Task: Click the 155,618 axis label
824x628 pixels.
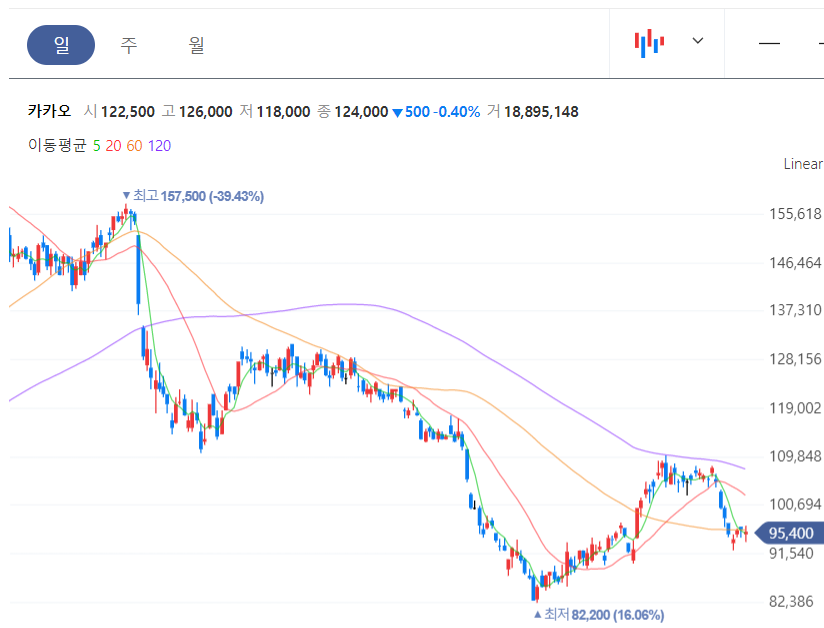Action: coord(795,214)
